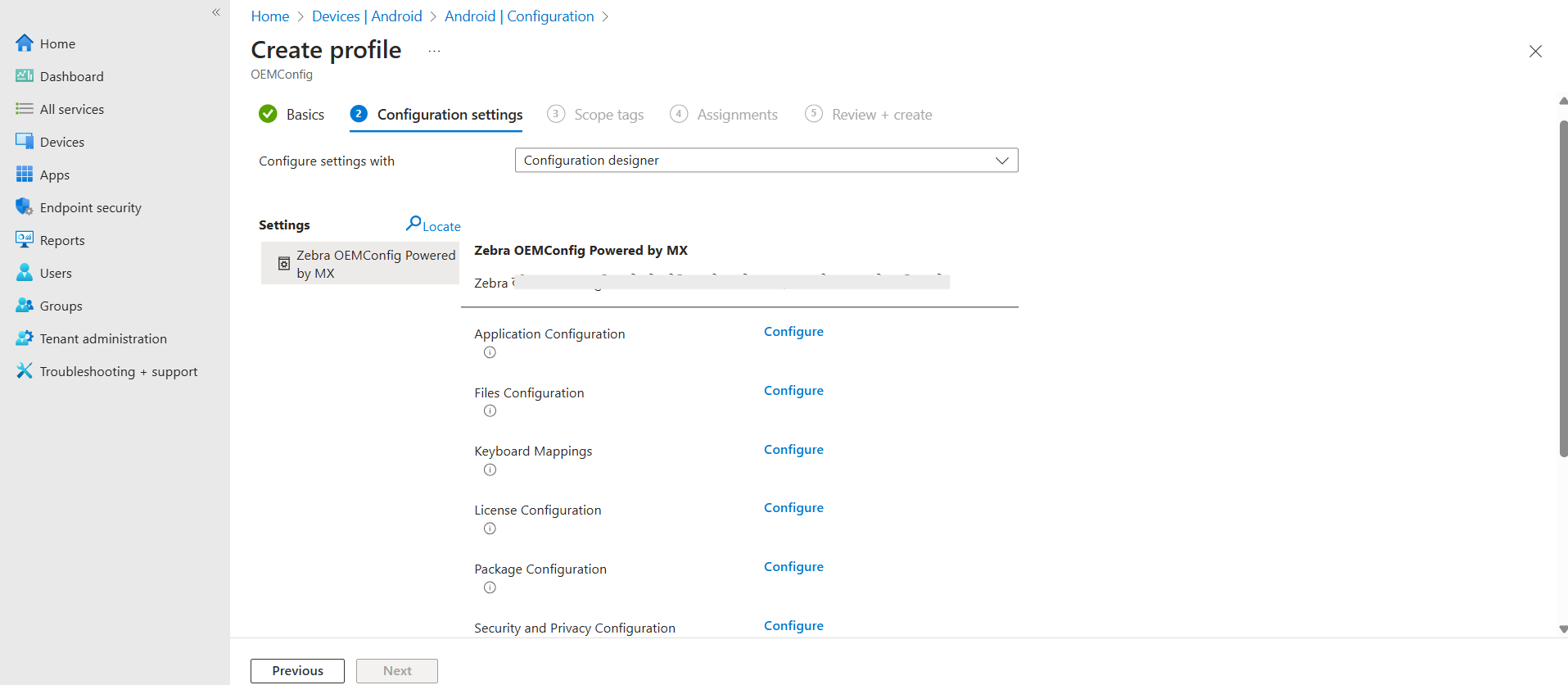The height and width of the screenshot is (685, 1568).
Task: Click info icon under License Configuration
Action: point(490,528)
